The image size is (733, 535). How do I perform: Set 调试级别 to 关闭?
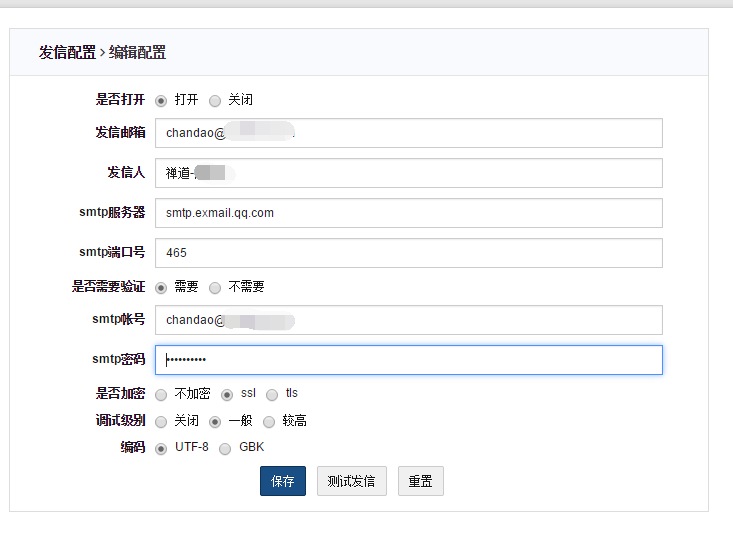click(x=161, y=421)
